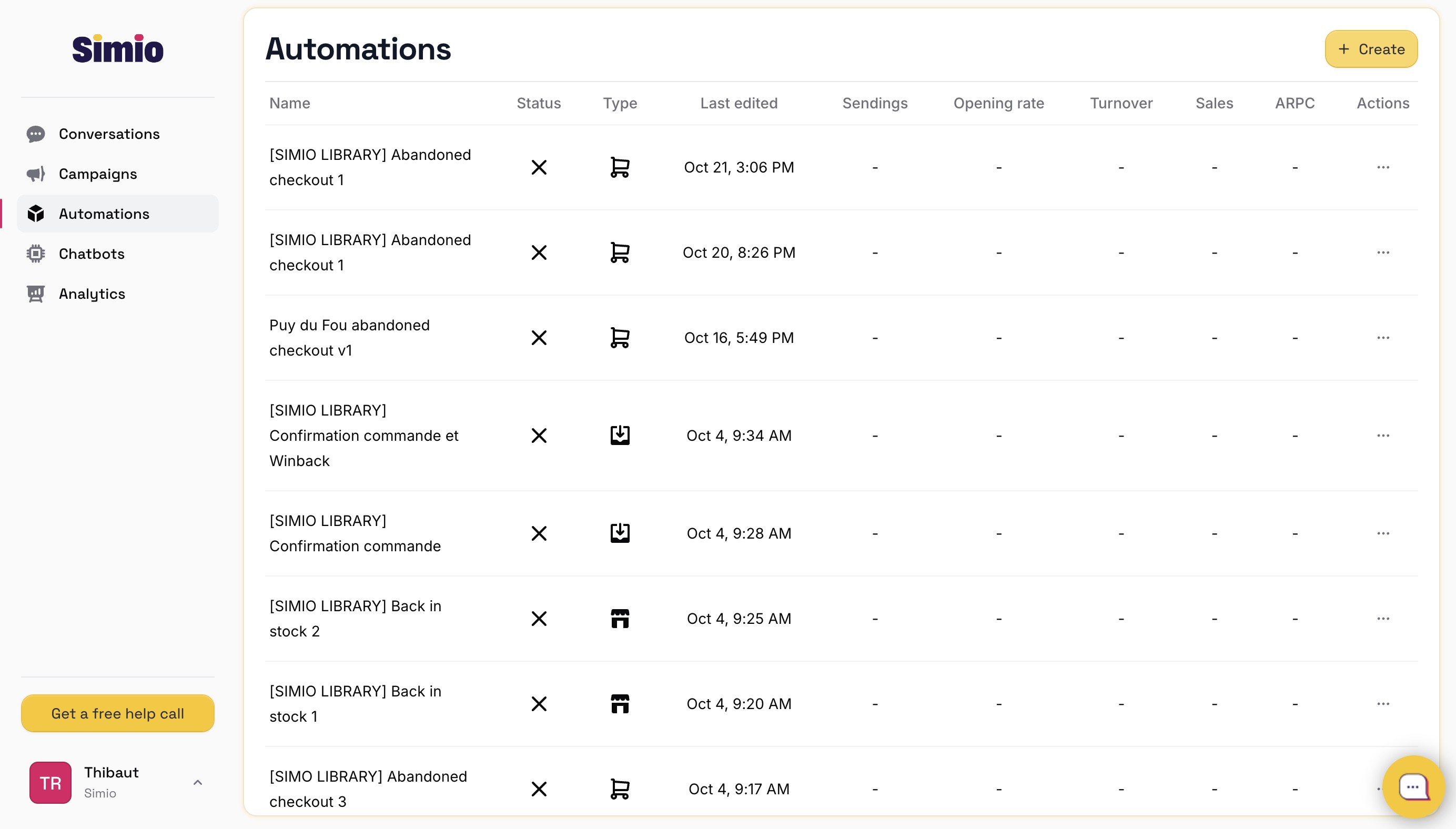
Task: Click the Chatbots chip icon
Action: pos(36,254)
